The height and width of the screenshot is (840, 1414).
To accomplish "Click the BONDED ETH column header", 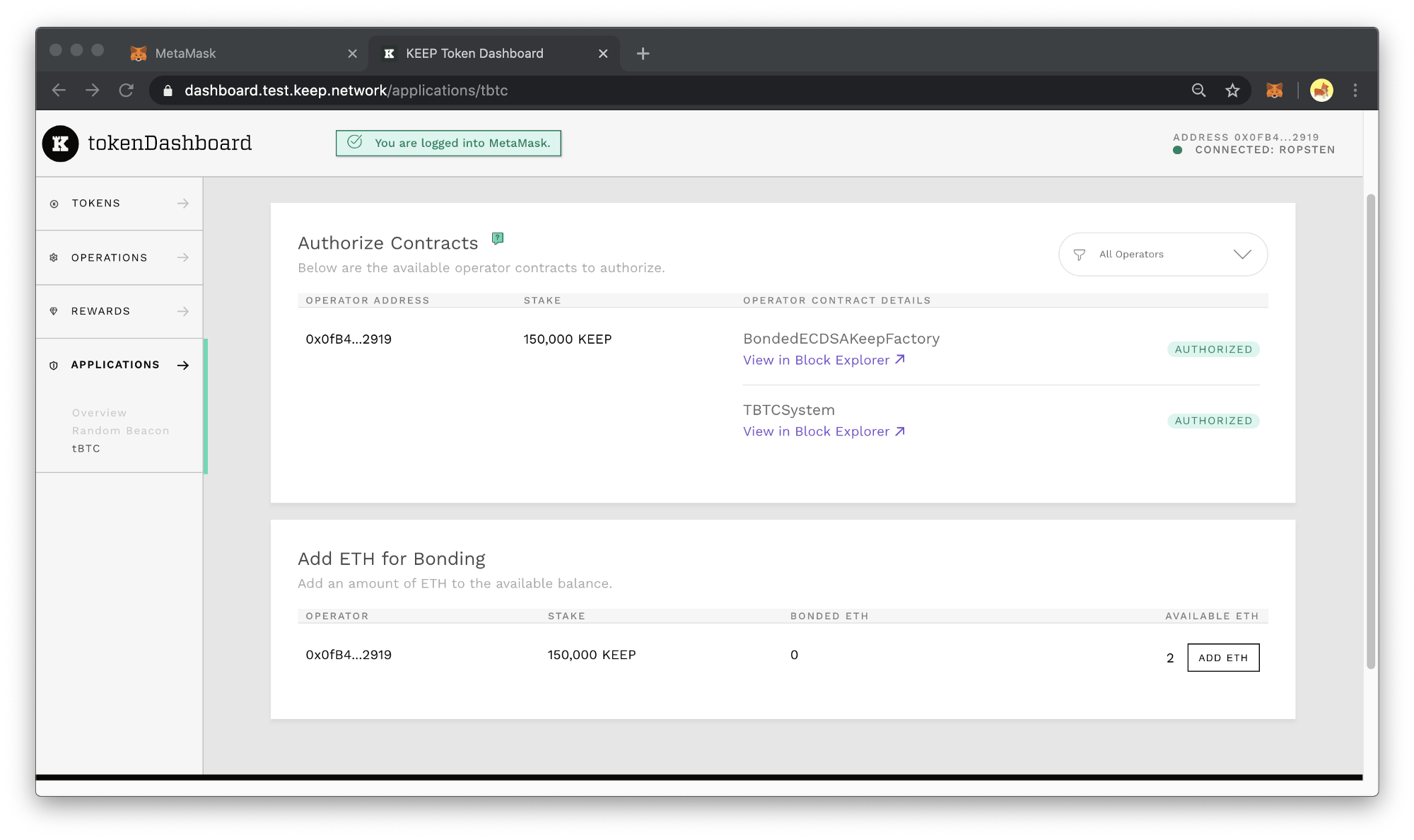I will 829,616.
